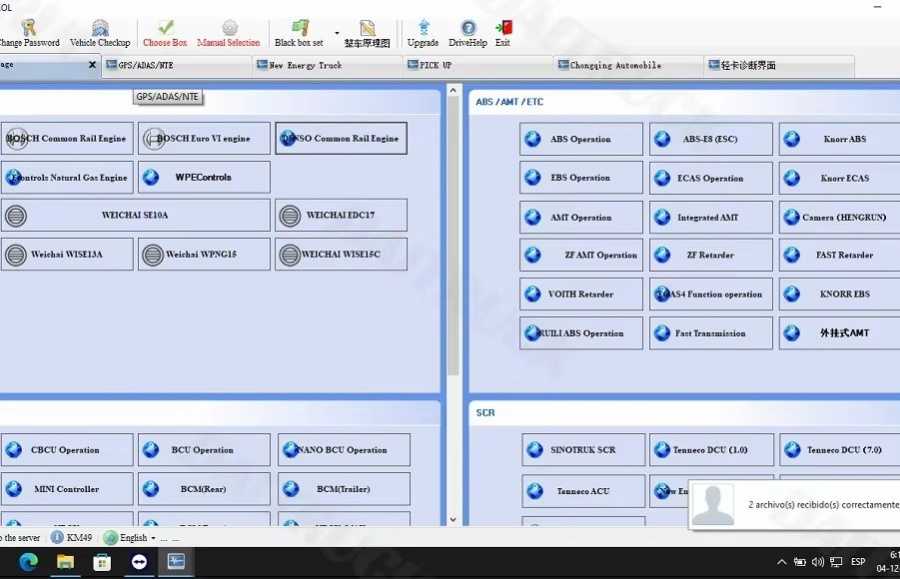
Task: Open Microsoft Edge from the taskbar
Action: [x=28, y=562]
